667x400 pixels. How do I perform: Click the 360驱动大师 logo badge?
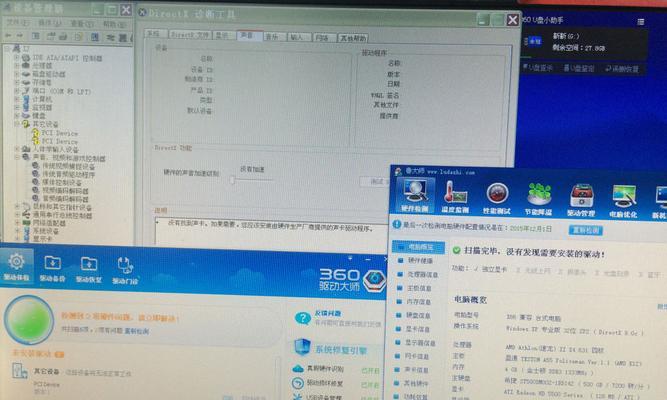[373, 280]
